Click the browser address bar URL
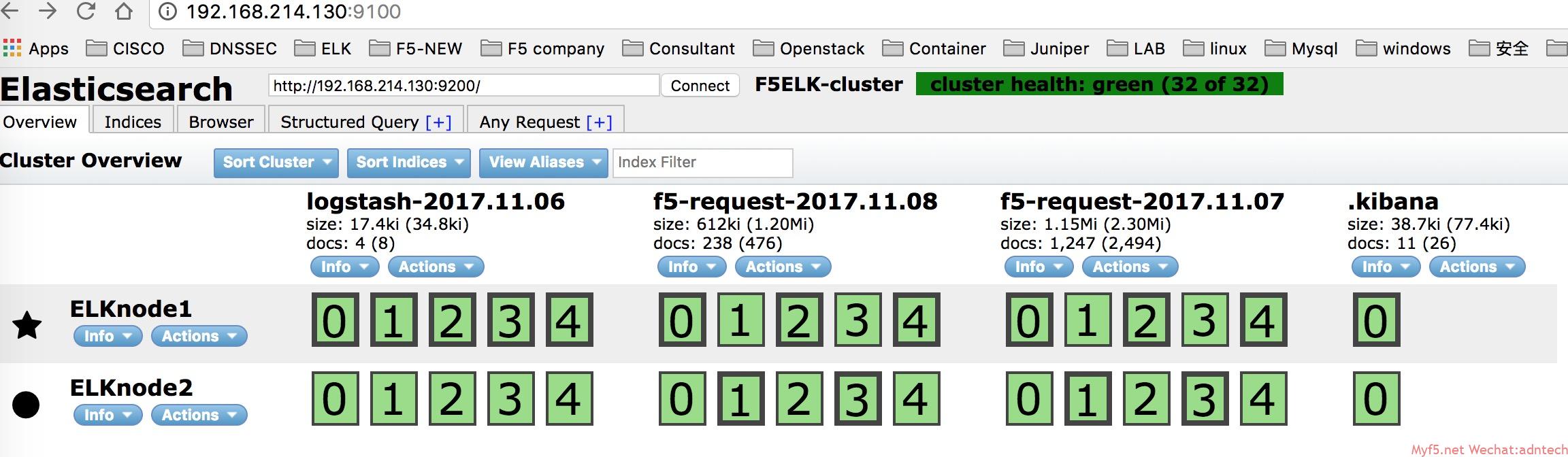Viewport: 1568px width, 457px height. [x=293, y=12]
